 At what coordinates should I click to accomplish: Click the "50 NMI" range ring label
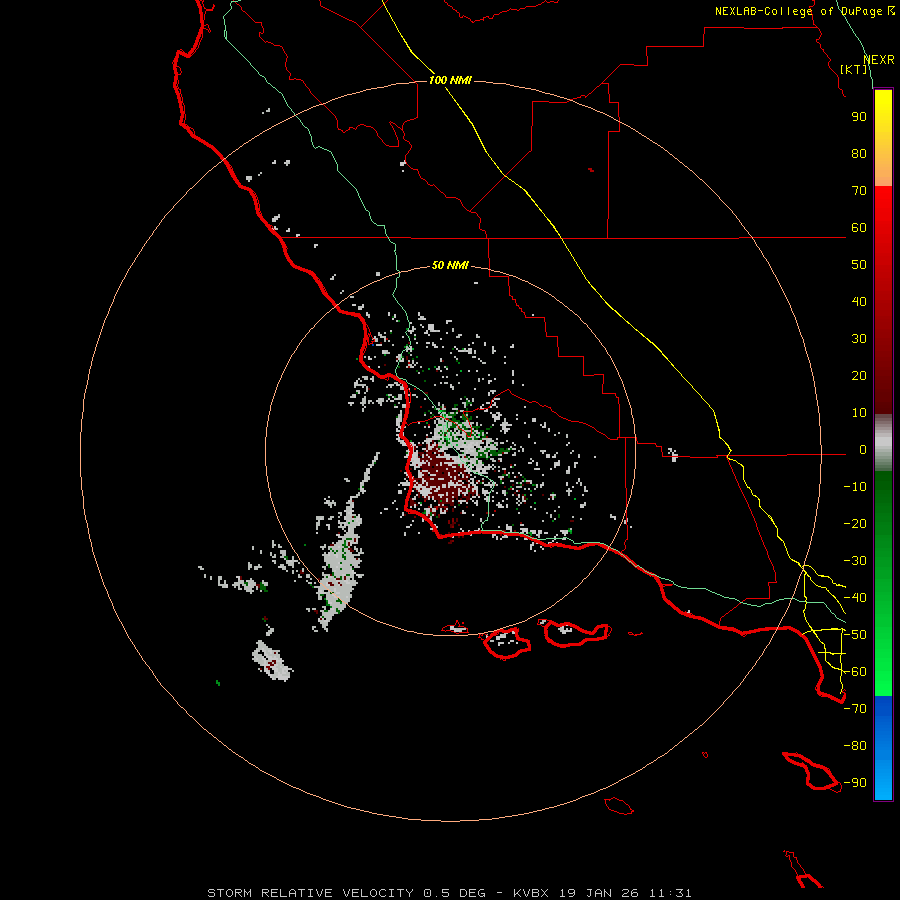450,265
